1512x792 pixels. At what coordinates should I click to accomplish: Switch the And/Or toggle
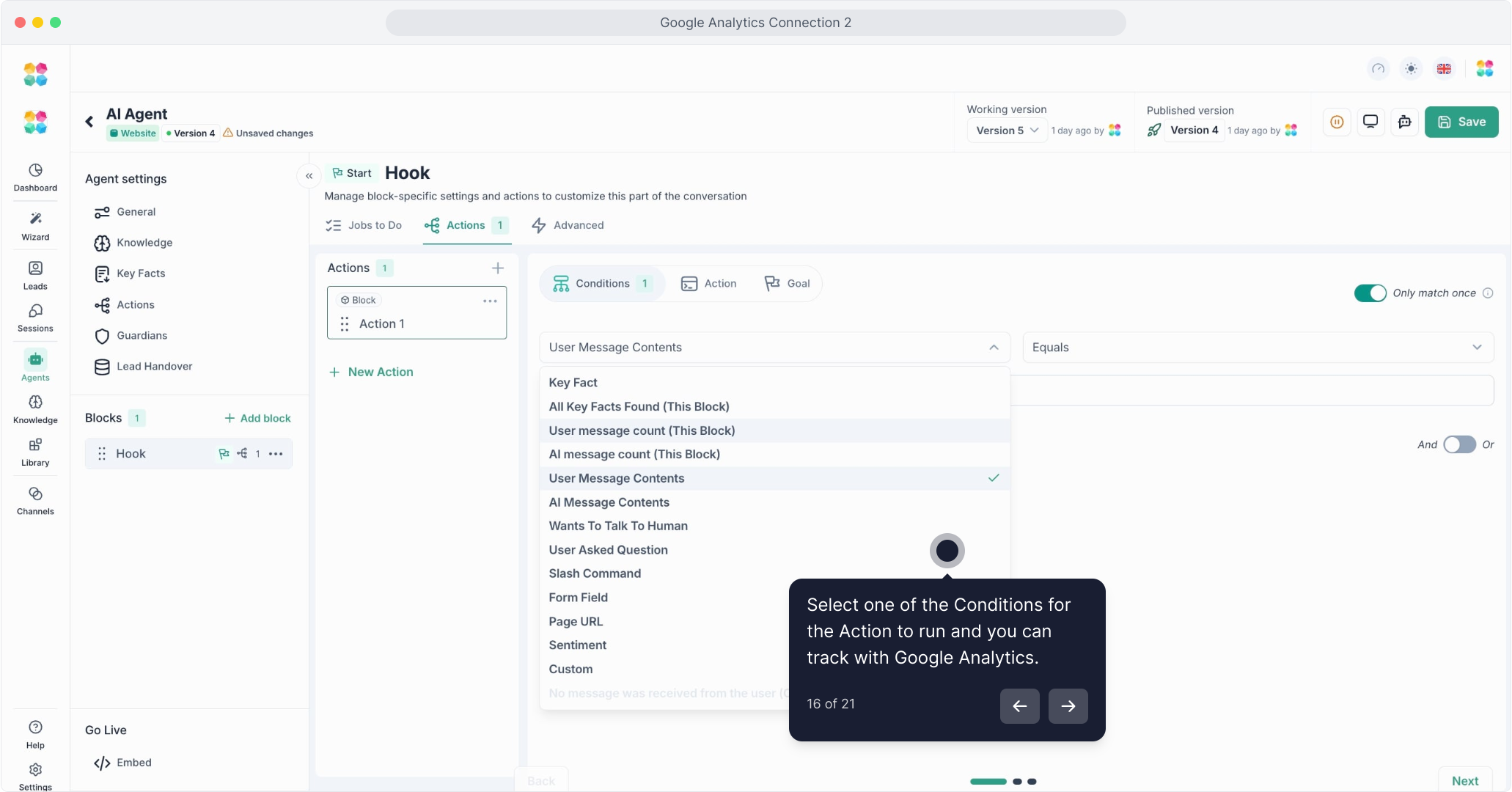pyautogui.click(x=1458, y=445)
